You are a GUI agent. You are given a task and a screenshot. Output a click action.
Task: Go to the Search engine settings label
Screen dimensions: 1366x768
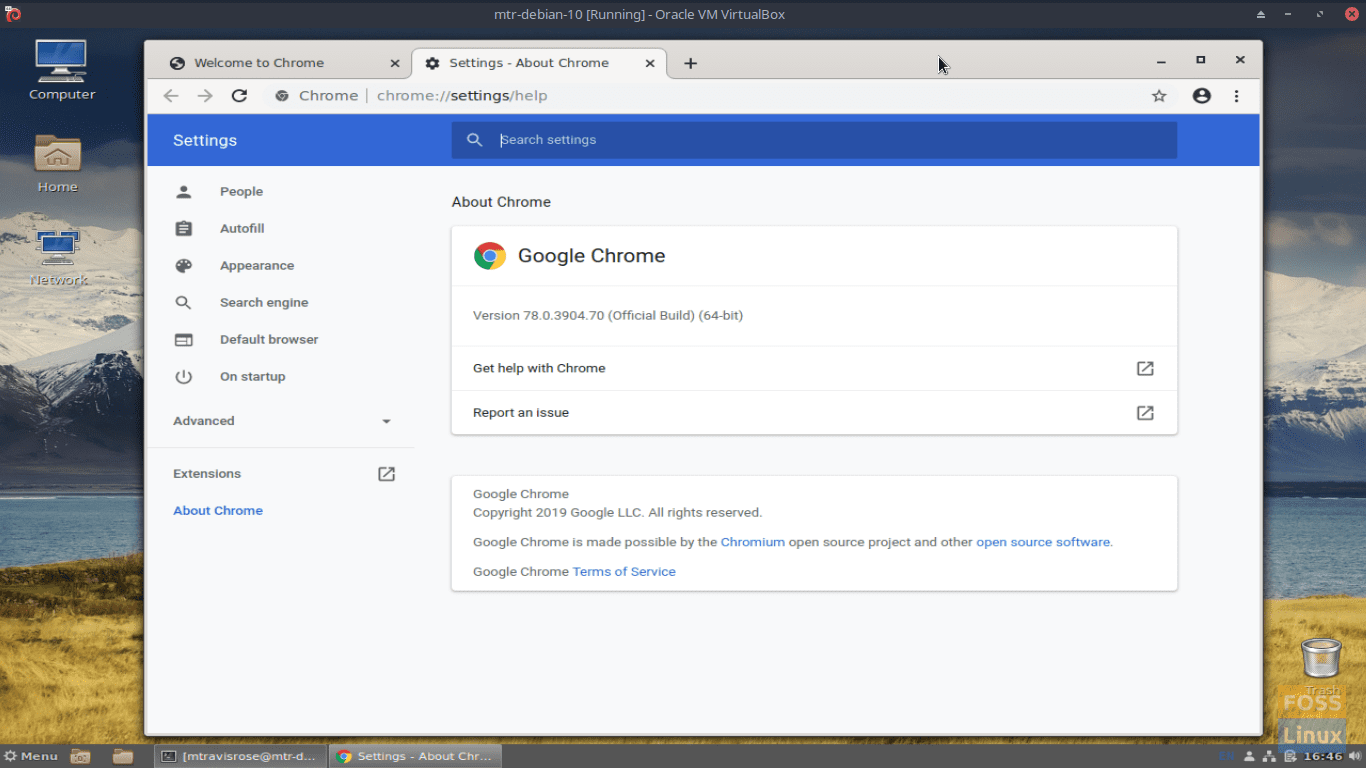click(x=264, y=303)
